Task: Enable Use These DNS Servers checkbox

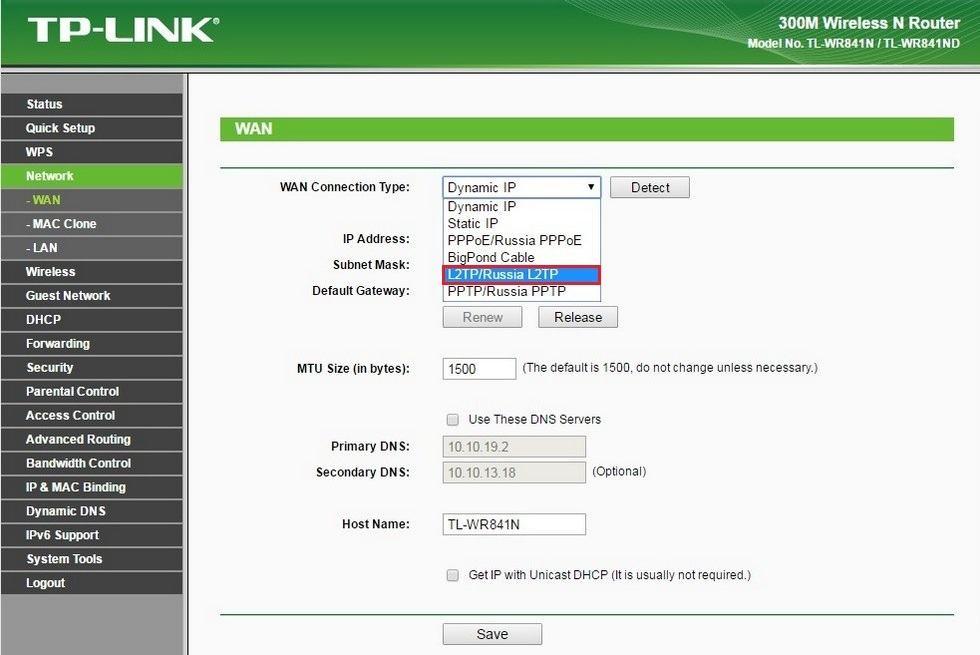Action: (x=452, y=419)
